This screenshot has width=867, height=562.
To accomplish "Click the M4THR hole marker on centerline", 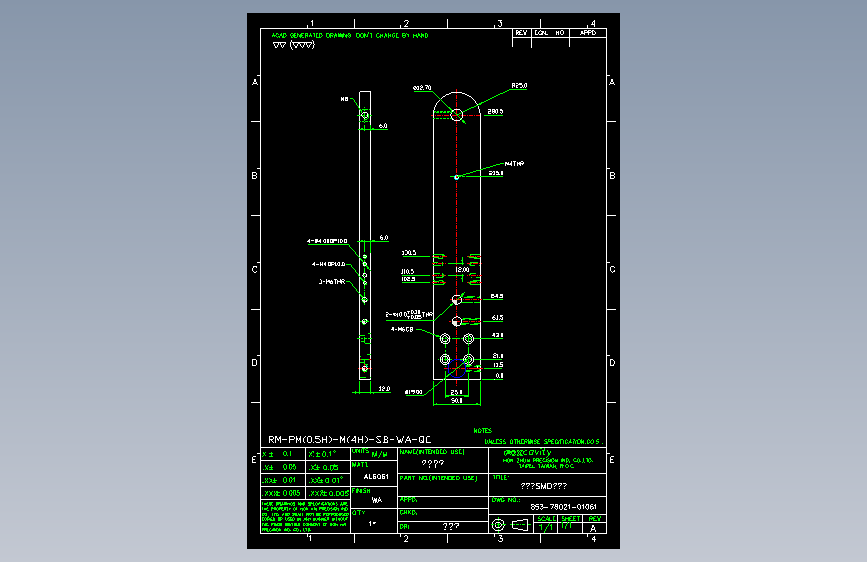I will (456, 178).
